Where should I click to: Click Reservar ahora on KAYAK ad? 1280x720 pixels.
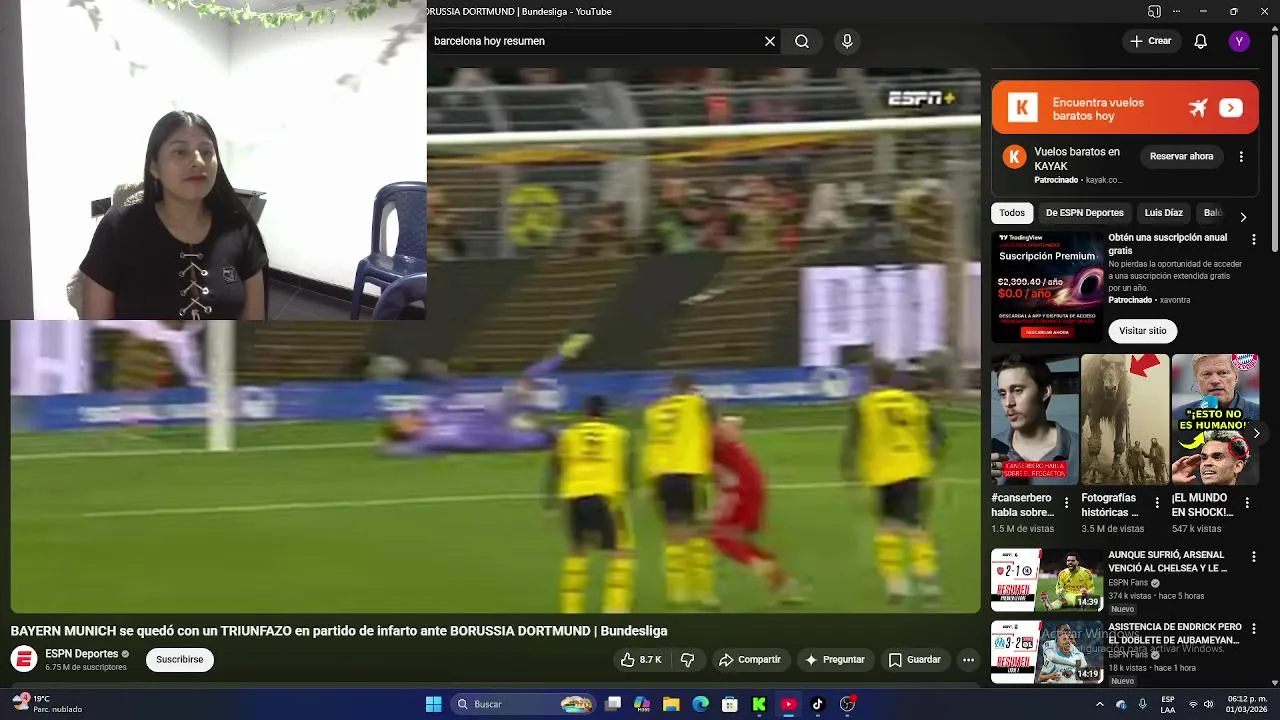coord(1181,157)
